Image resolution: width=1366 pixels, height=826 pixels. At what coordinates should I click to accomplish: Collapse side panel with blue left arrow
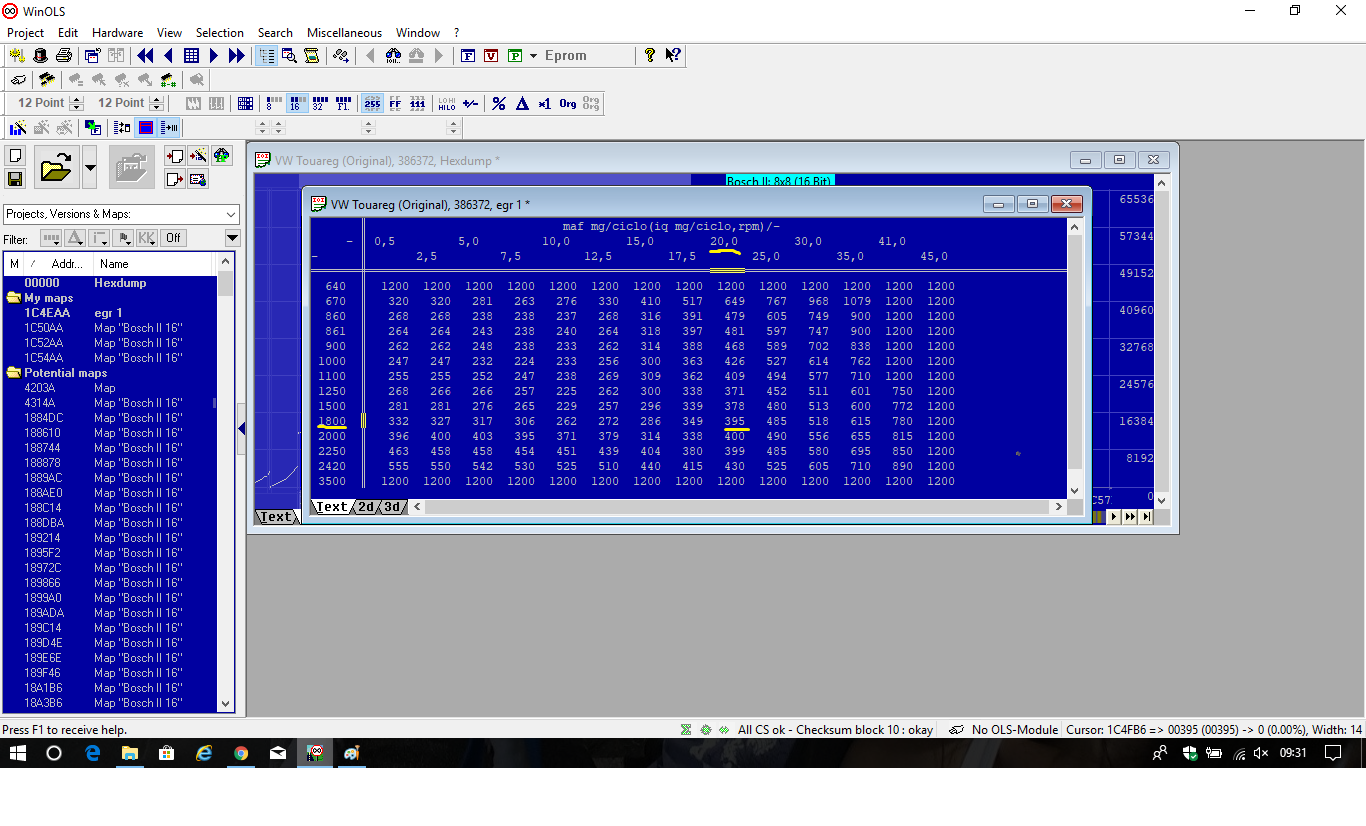[x=242, y=429]
